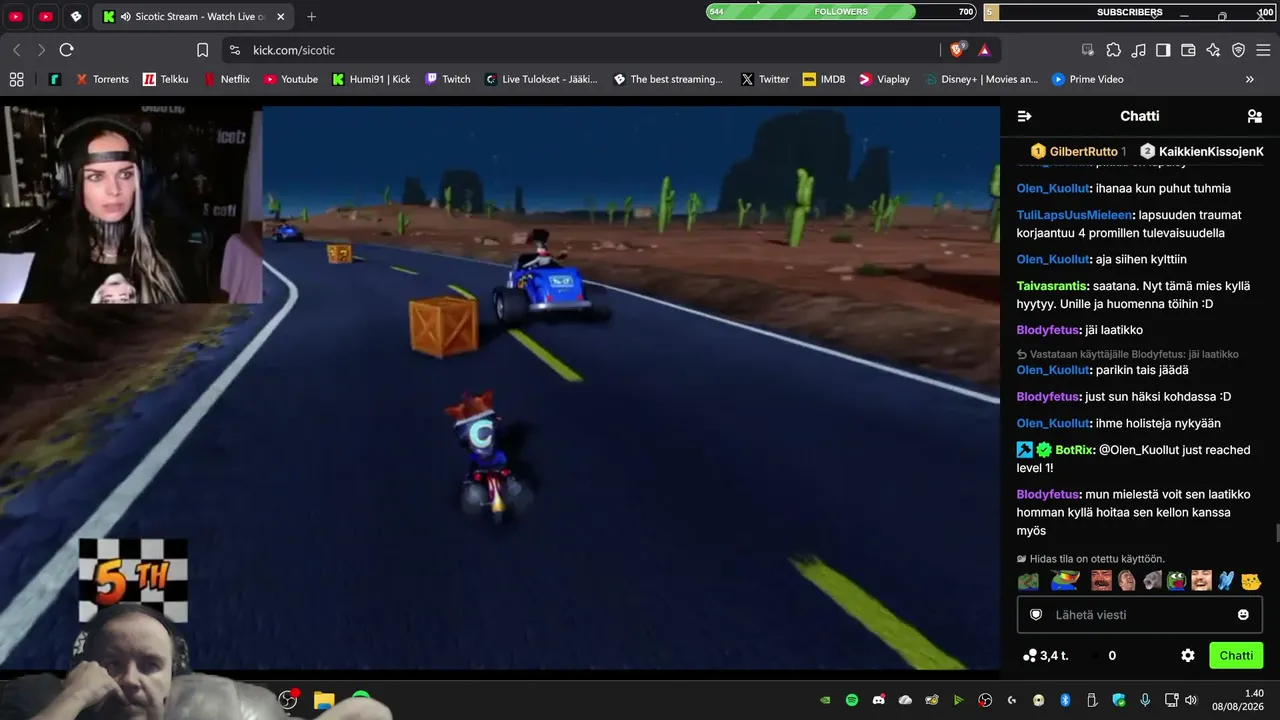1280x720 pixels.
Task: Open the Telkku bookmark
Action: click(166, 79)
